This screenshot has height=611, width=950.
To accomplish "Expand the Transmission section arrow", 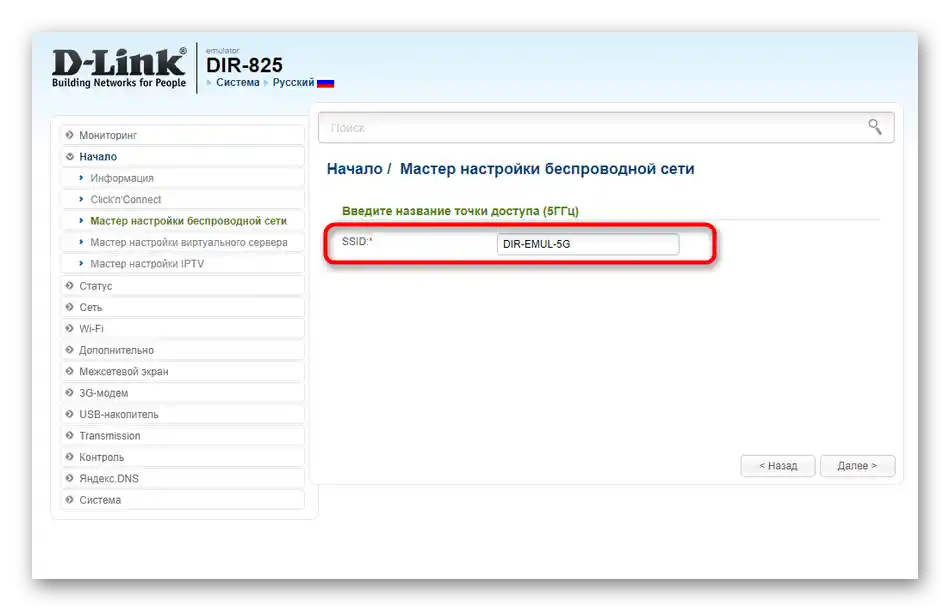I will [x=70, y=435].
